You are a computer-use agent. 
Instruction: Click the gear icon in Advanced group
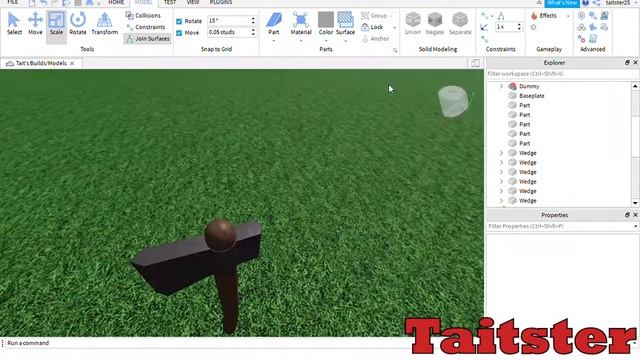pos(581,16)
